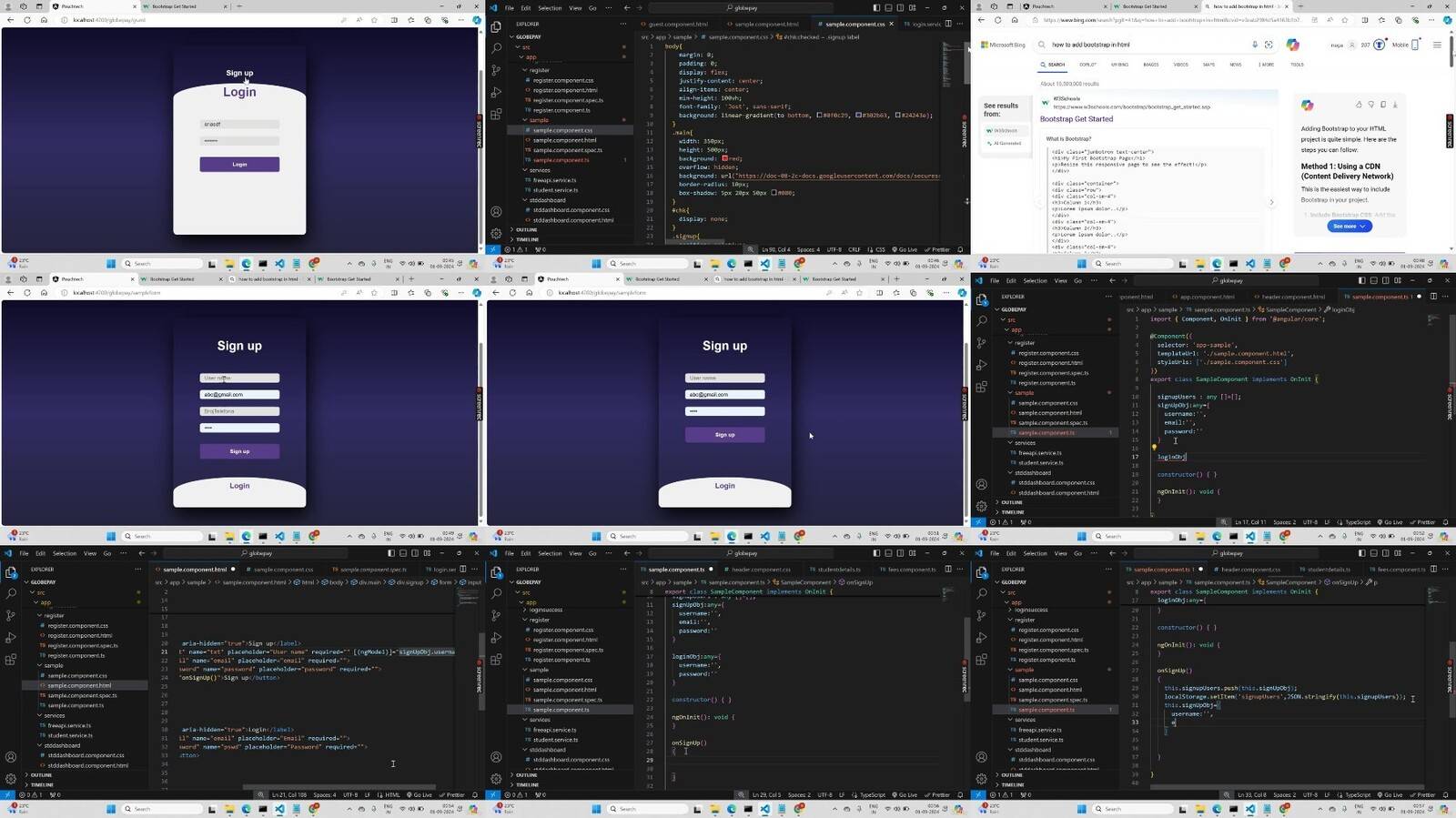1456x818 pixels.
Task: Open Accounts in the VS Code window at Ln 33
Action: (981, 757)
